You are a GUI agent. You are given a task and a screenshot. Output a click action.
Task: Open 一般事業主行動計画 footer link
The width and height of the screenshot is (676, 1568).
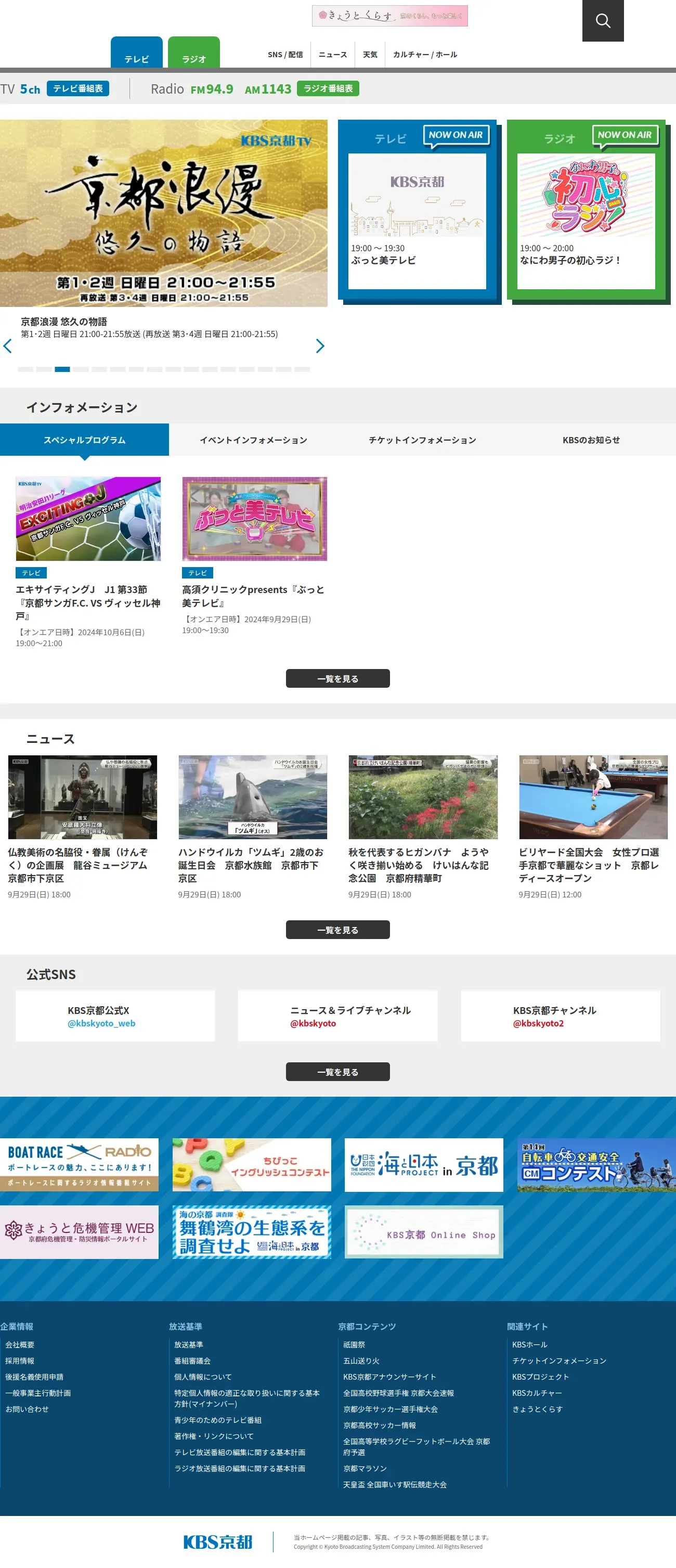(38, 1393)
